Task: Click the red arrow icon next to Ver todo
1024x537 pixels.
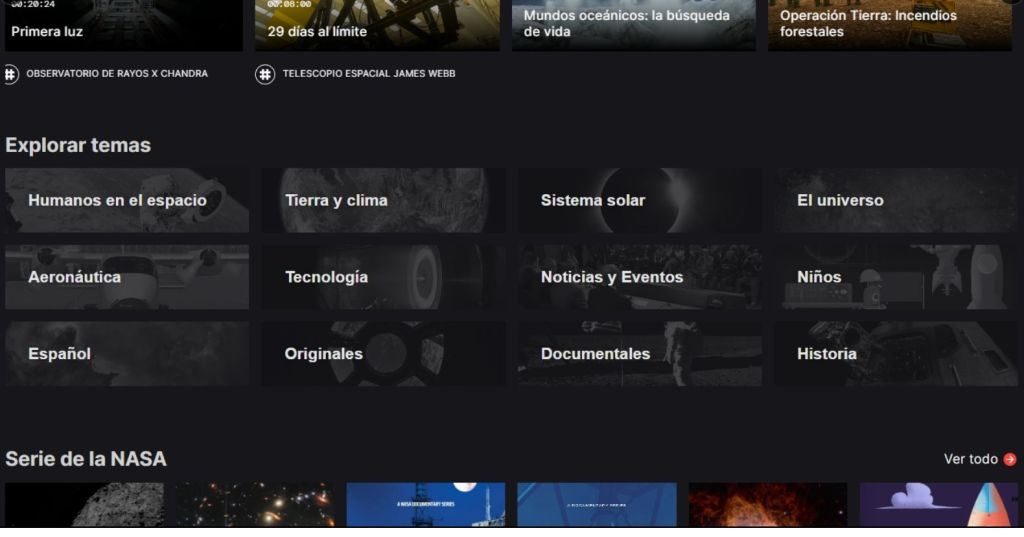Action: click(x=1010, y=459)
